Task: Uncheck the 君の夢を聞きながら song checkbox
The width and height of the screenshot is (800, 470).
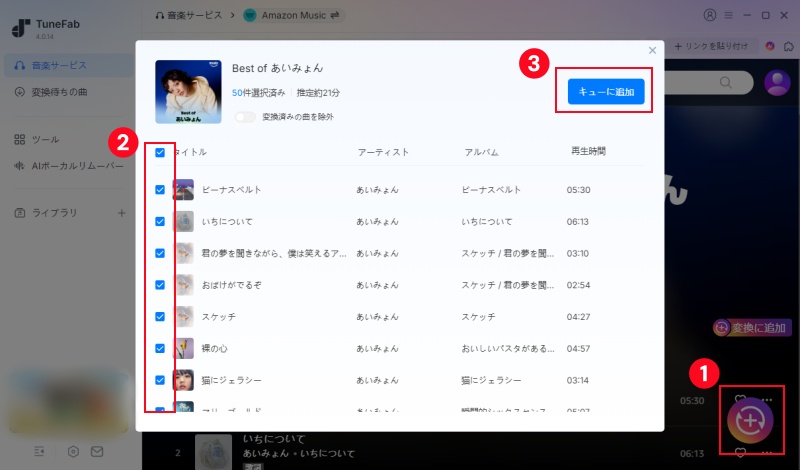Action: [x=160, y=253]
